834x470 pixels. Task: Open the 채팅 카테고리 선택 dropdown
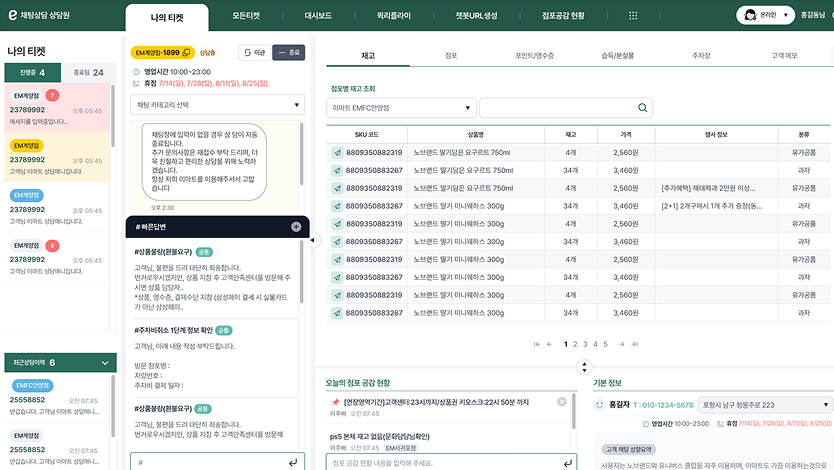pyautogui.click(x=217, y=104)
